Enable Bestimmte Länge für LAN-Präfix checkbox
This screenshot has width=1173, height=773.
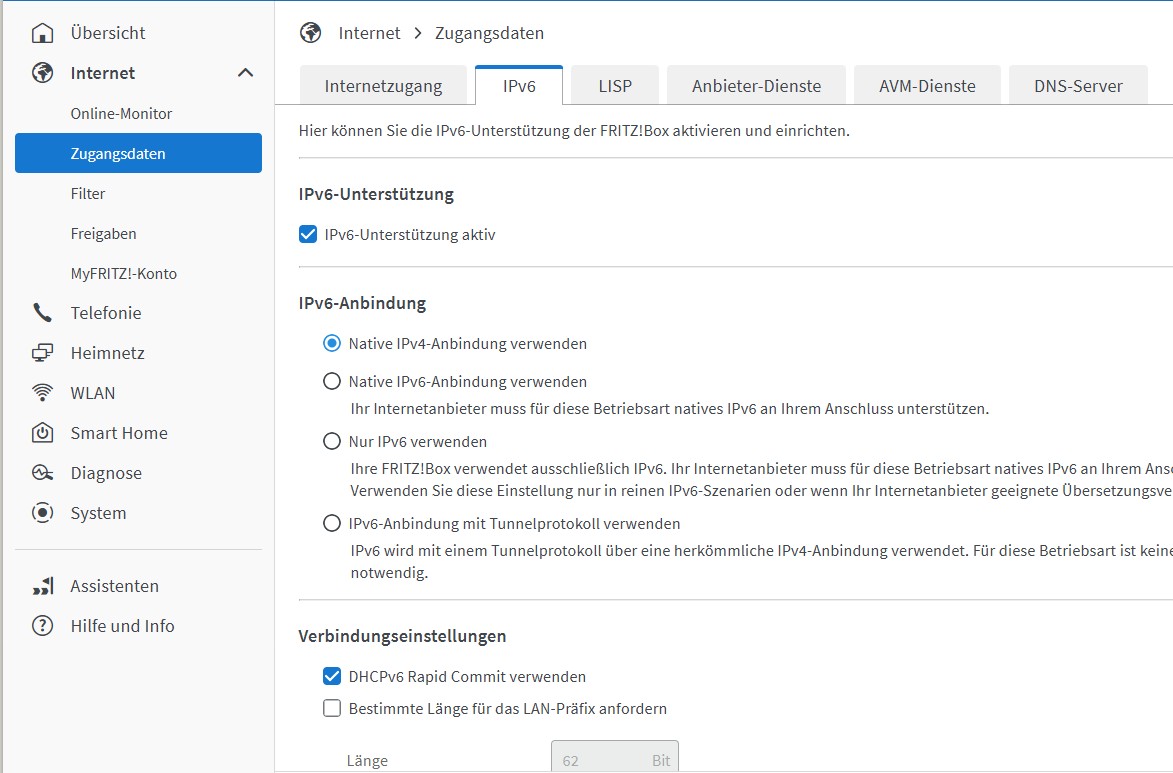coord(331,708)
